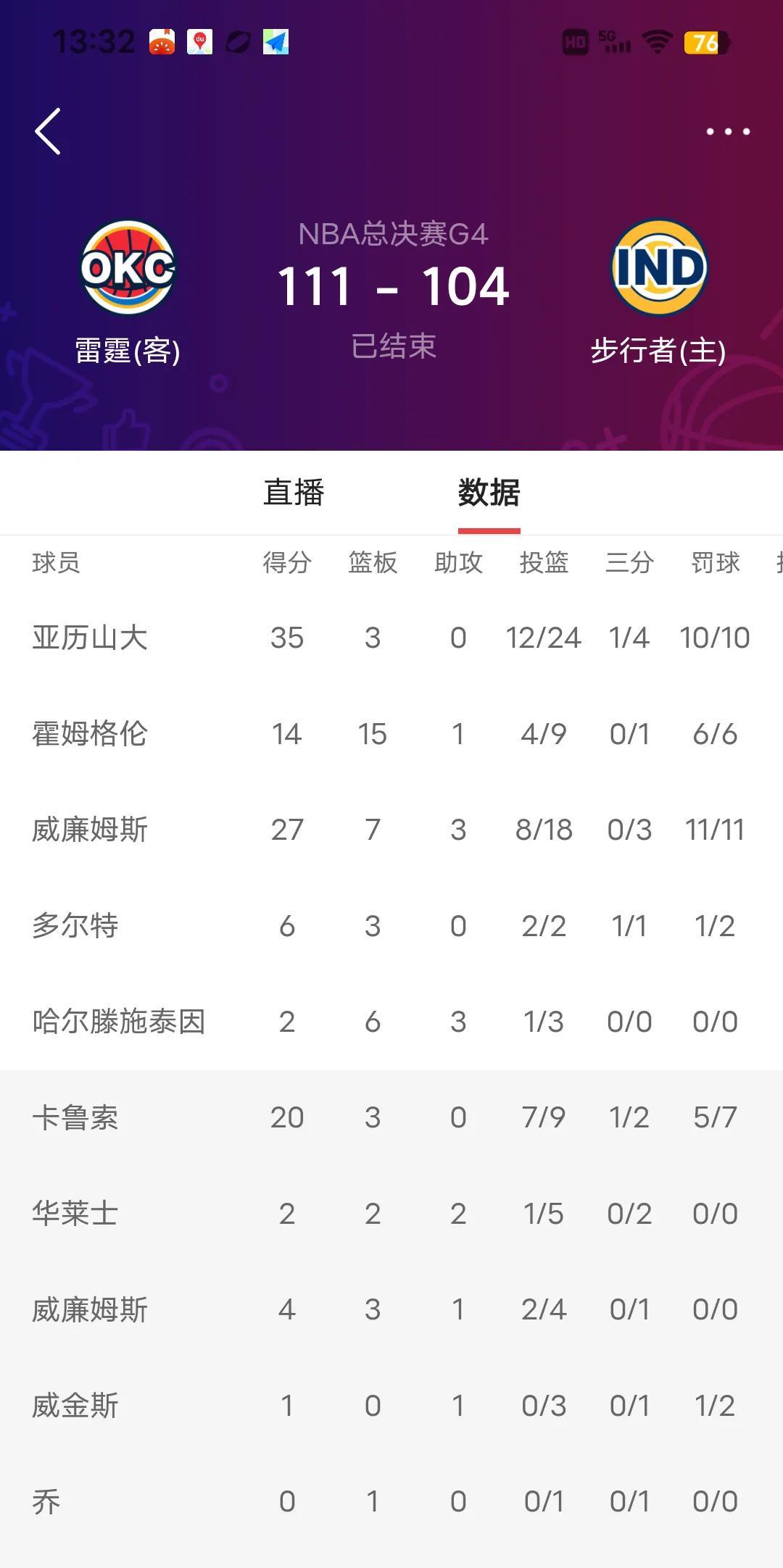This screenshot has width=783, height=1568.
Task: Open the three-dot more options menu
Action: pyautogui.click(x=728, y=131)
